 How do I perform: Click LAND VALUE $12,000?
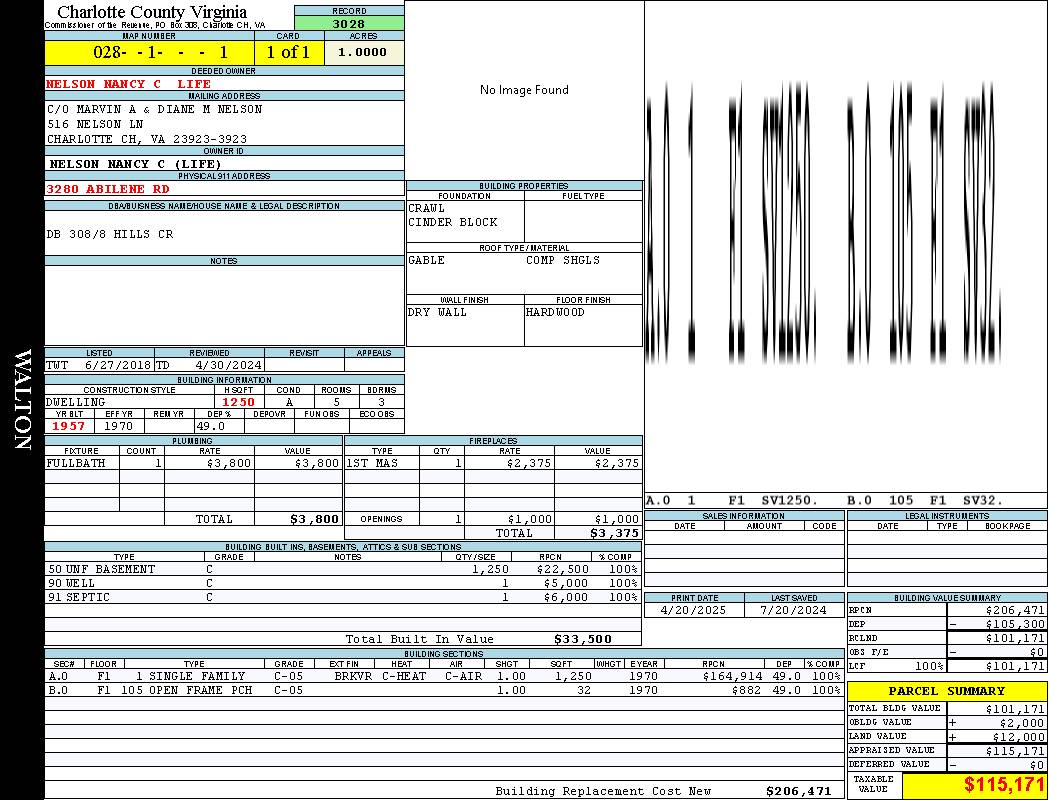tap(1019, 737)
